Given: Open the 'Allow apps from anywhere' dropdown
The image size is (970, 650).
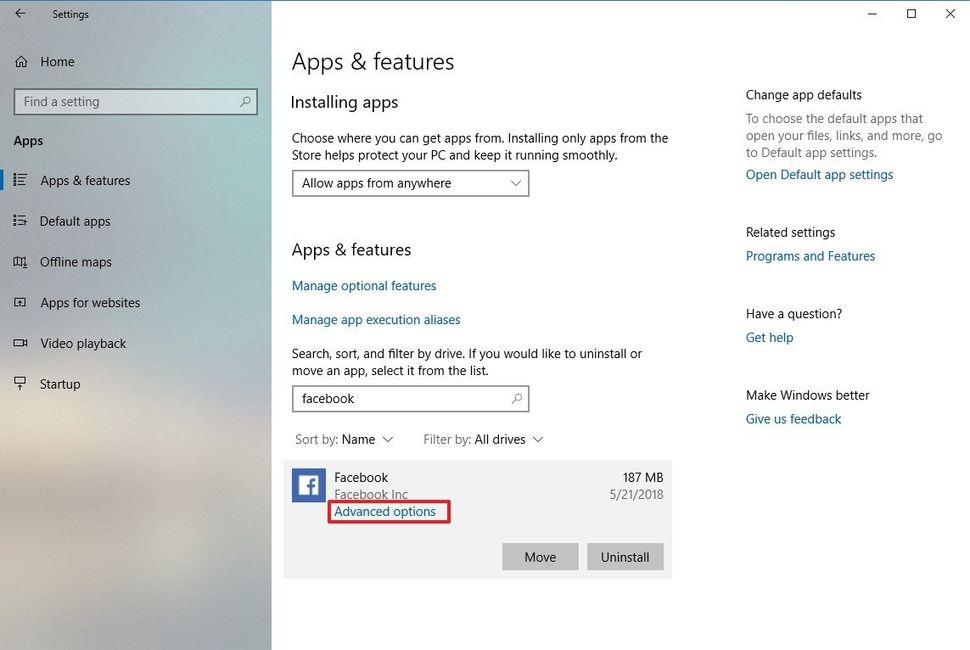Looking at the screenshot, I should tap(410, 183).
